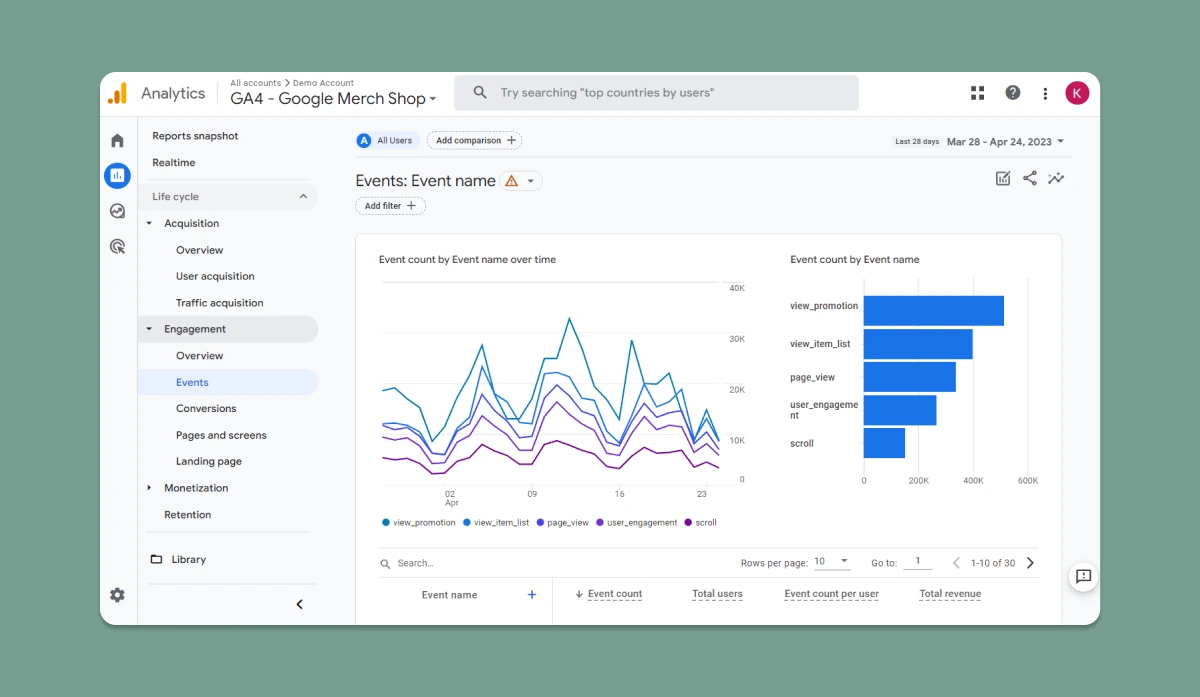Open the Rows per page dropdown
The height and width of the screenshot is (697, 1200).
(x=831, y=562)
